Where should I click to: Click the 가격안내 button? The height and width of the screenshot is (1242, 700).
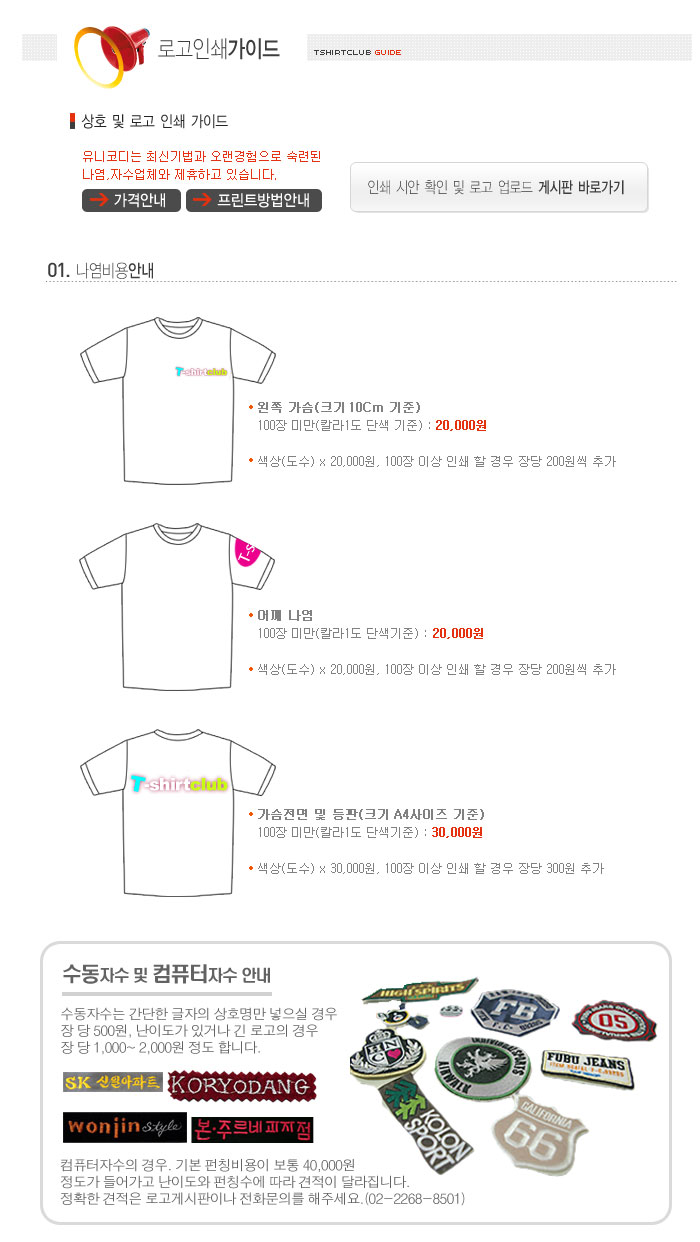[x=131, y=200]
